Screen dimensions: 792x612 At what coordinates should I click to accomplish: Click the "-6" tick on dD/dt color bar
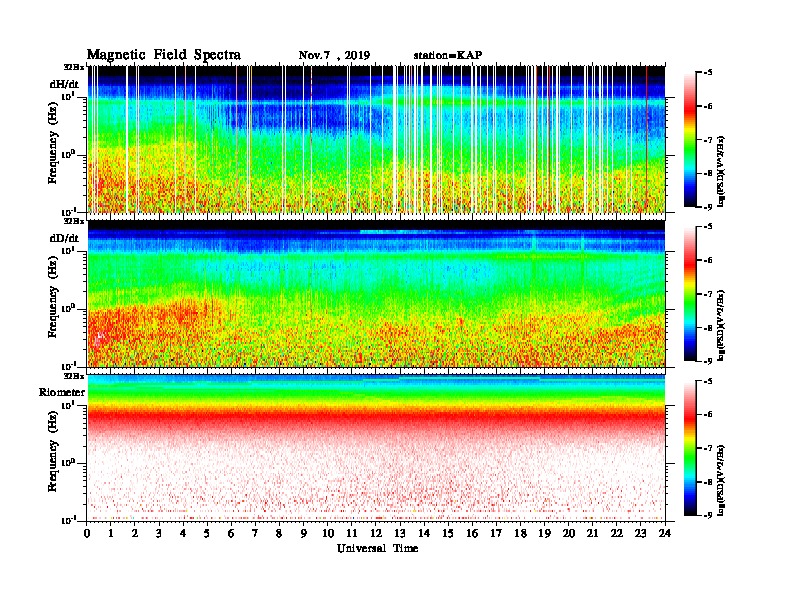tap(708, 261)
